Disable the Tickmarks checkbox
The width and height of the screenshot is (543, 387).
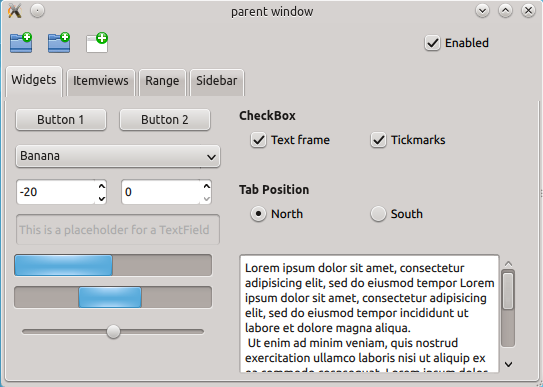tap(378, 140)
